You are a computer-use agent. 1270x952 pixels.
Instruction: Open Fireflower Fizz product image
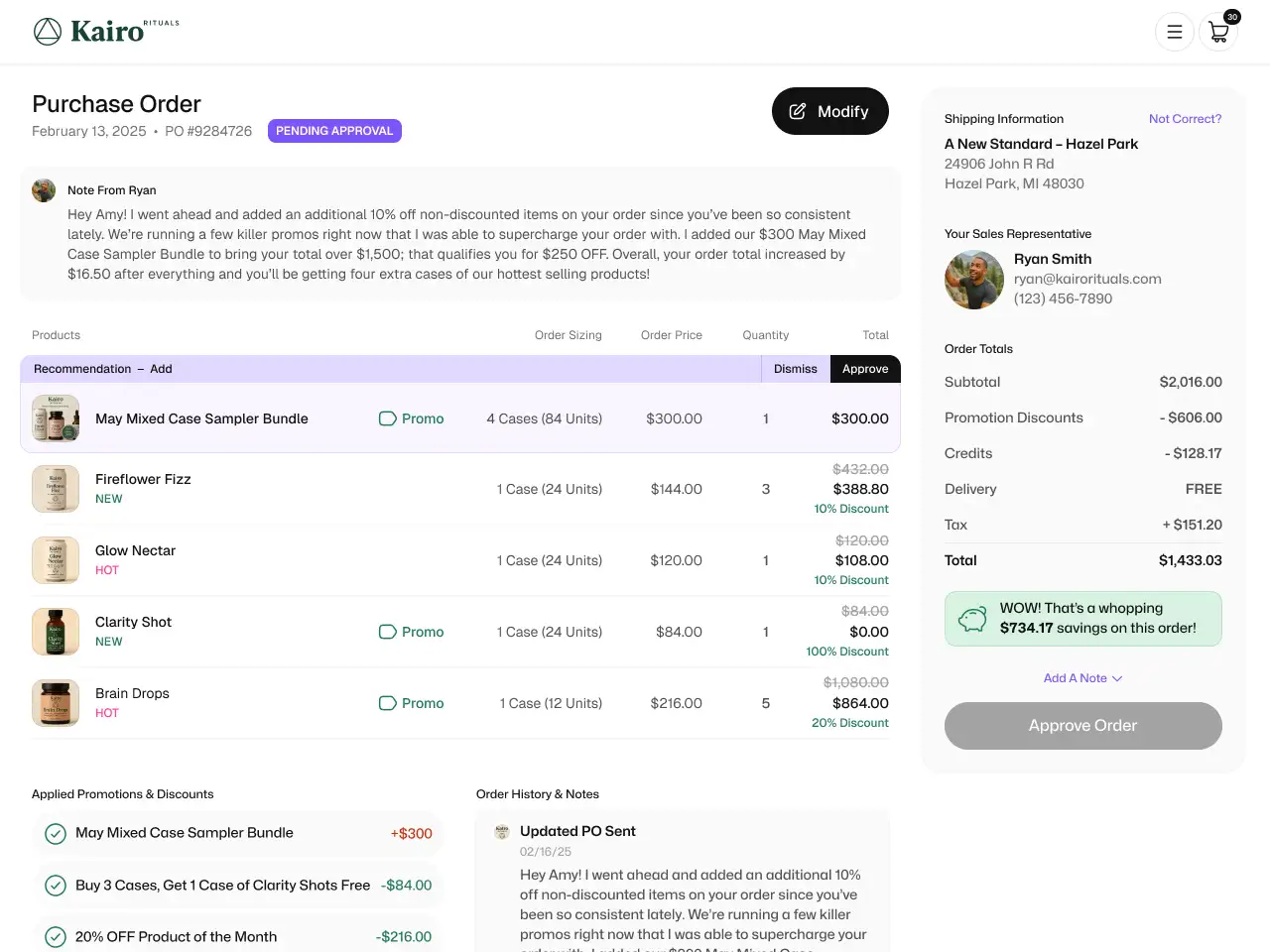coord(56,489)
